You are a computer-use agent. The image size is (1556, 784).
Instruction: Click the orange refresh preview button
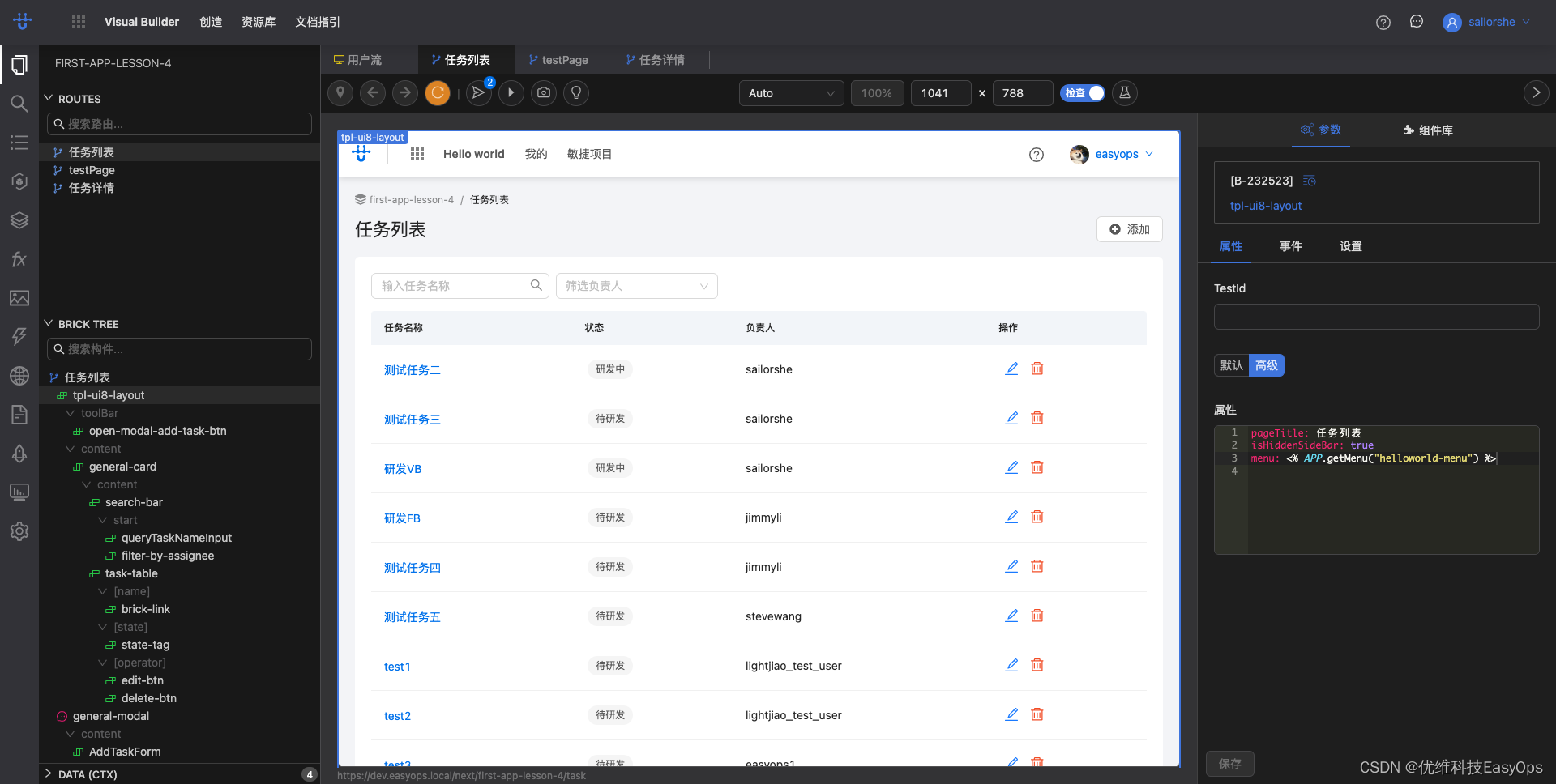click(438, 92)
